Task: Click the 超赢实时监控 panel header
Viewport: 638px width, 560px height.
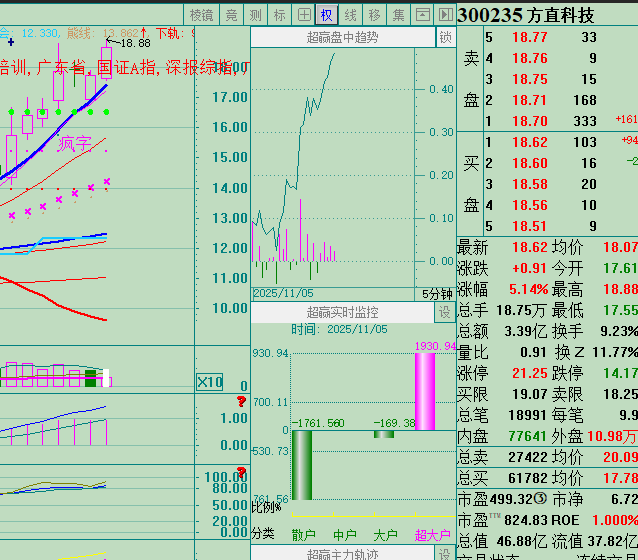Action: [342, 313]
